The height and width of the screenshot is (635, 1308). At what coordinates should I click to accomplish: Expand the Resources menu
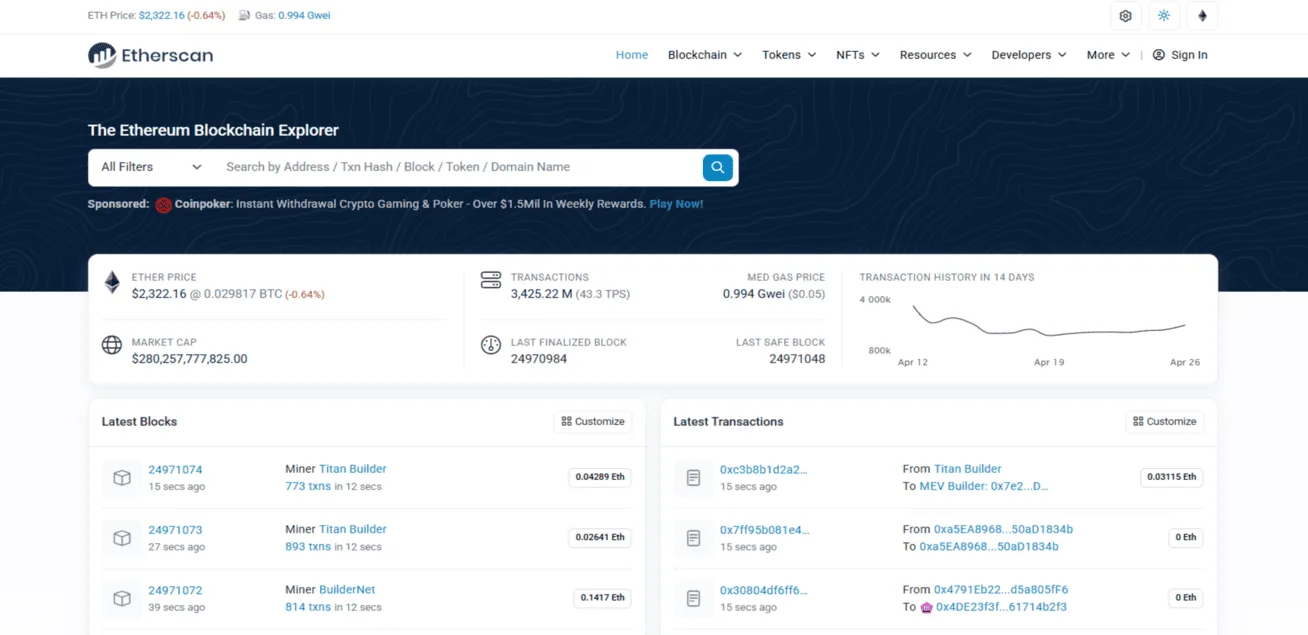(x=936, y=55)
